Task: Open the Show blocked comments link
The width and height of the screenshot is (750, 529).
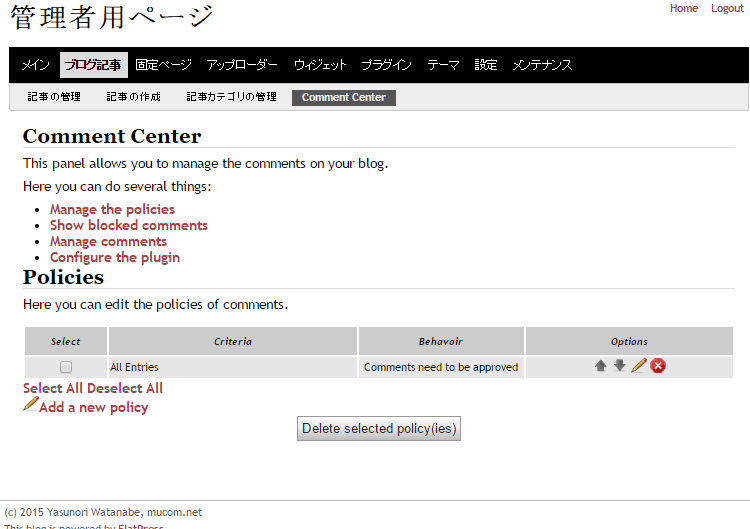Action: tap(128, 225)
